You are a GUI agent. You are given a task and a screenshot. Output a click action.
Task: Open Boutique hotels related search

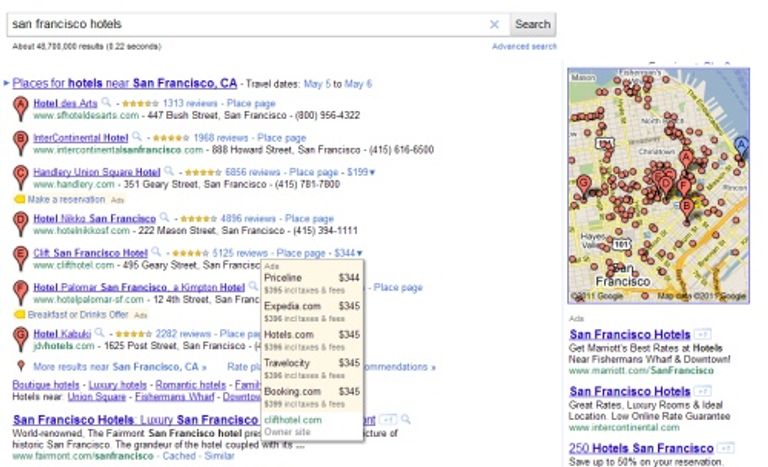[46, 385]
